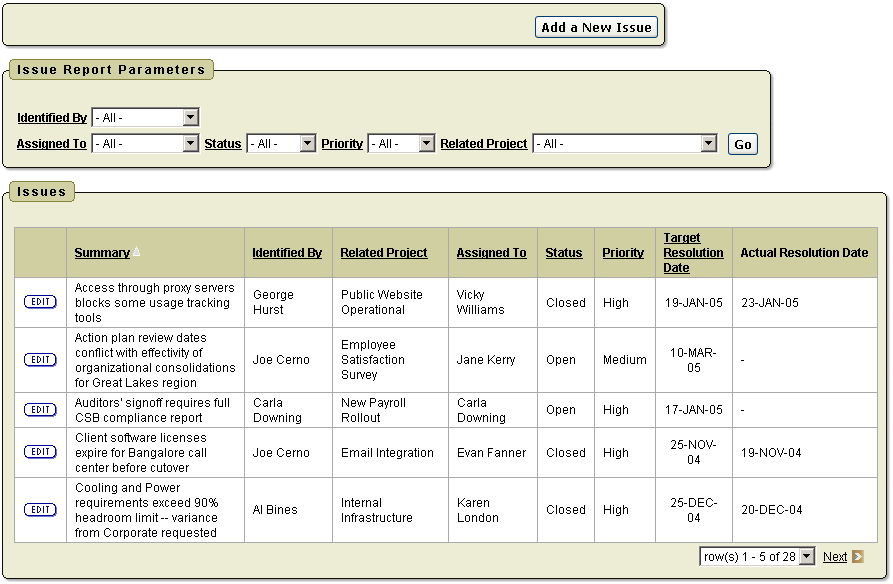893x584 pixels.
Task: Open the Assigned To filter dropdown
Action: coord(145,144)
